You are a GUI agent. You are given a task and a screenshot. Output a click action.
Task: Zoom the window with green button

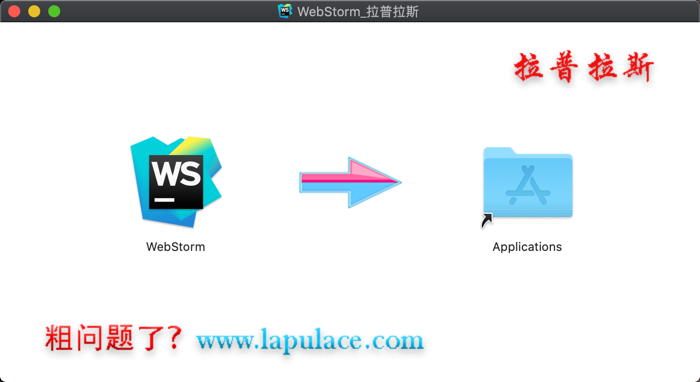pyautogui.click(x=54, y=11)
